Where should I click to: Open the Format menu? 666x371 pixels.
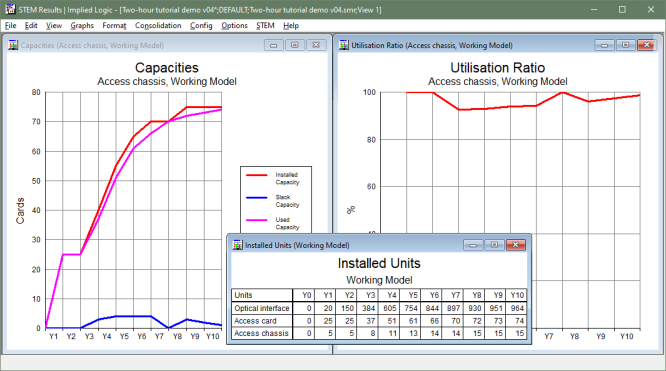pyautogui.click(x=114, y=25)
